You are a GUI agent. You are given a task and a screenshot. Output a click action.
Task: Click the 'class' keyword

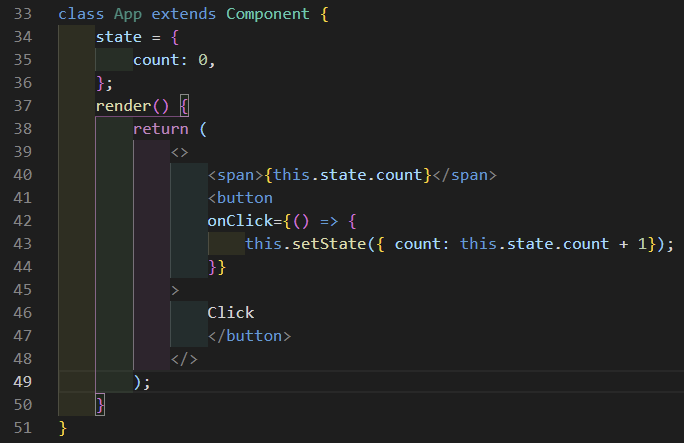pos(81,14)
